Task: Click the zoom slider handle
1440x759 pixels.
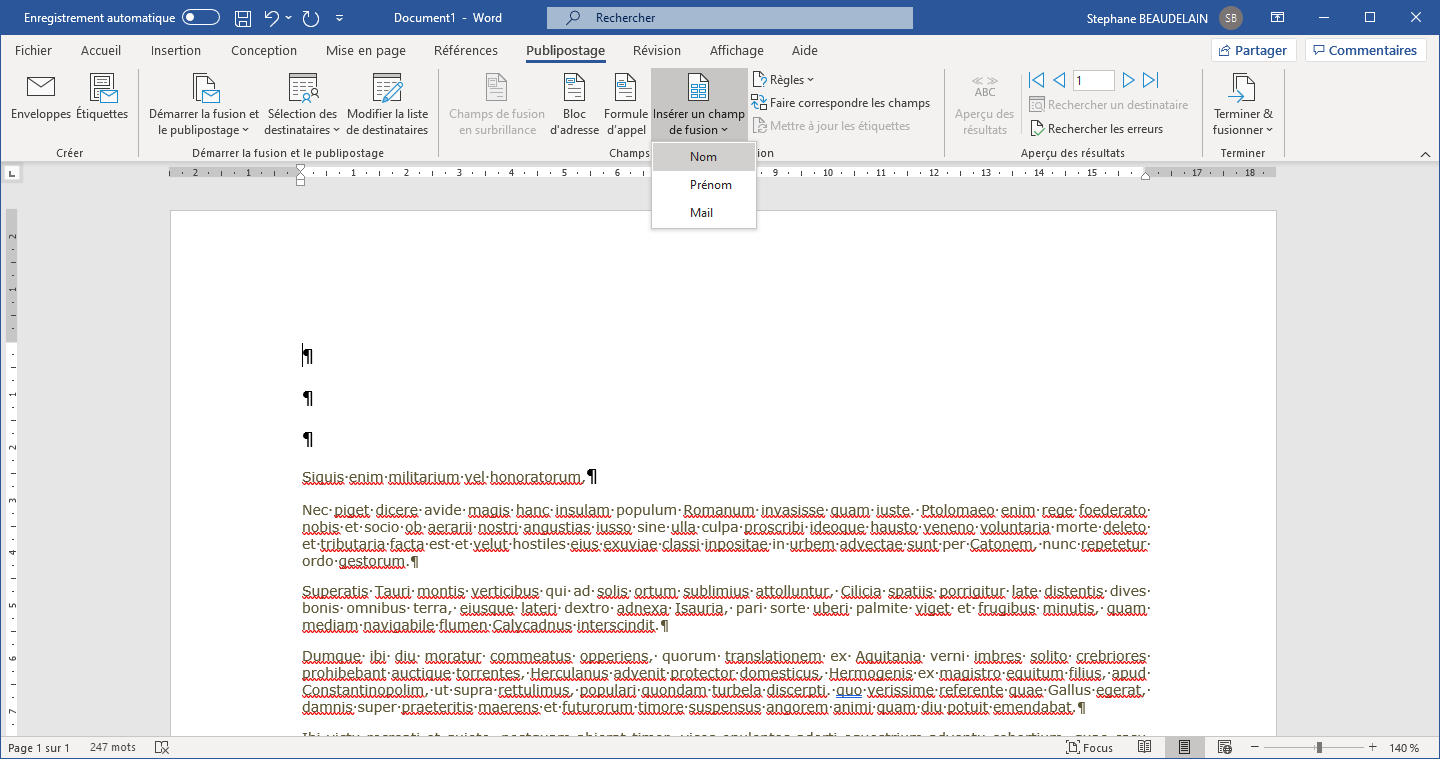Action: [x=1319, y=748]
